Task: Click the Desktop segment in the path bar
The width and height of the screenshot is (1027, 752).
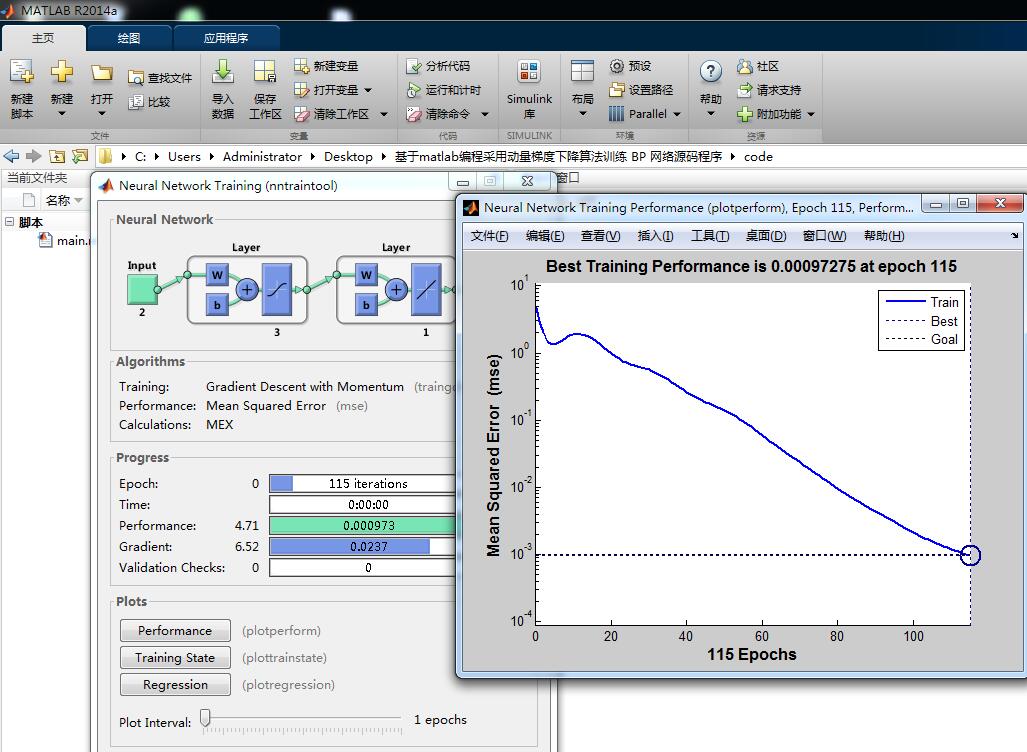Action: pyautogui.click(x=348, y=157)
